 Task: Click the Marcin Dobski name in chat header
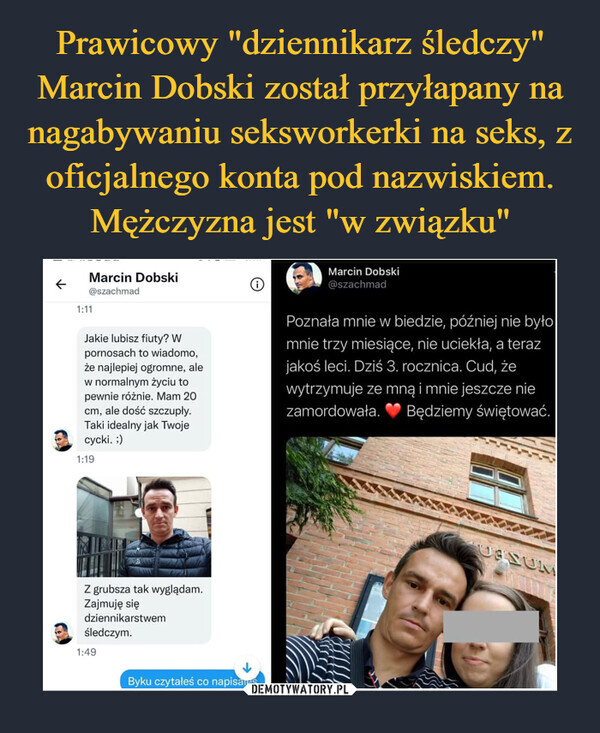tap(133, 278)
